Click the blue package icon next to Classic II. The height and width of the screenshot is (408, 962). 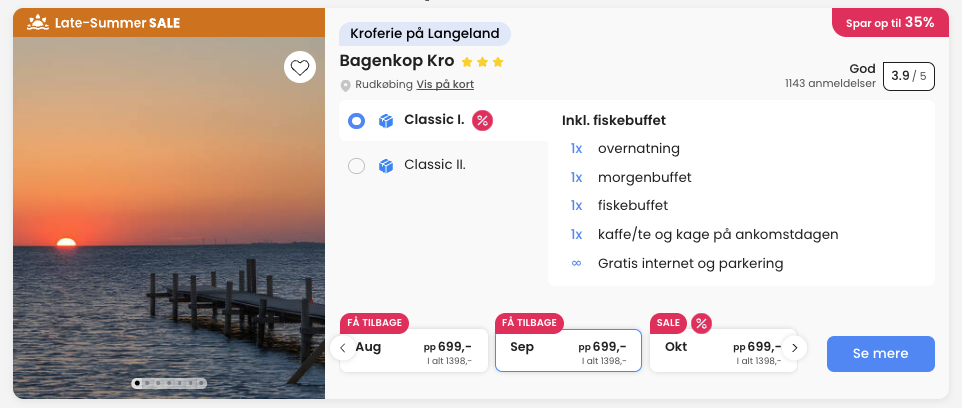pos(385,166)
